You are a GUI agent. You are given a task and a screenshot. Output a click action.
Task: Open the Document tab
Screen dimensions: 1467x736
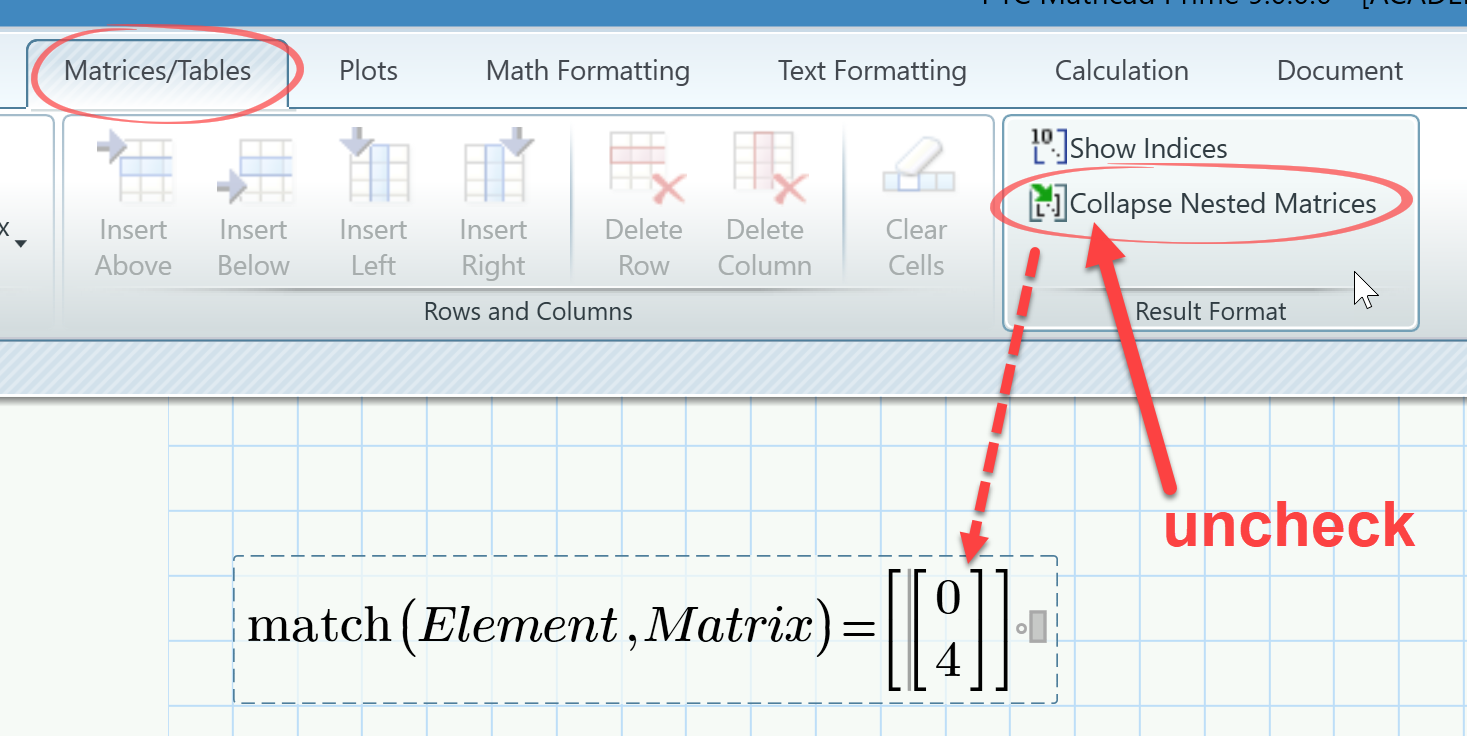pyautogui.click(x=1339, y=70)
